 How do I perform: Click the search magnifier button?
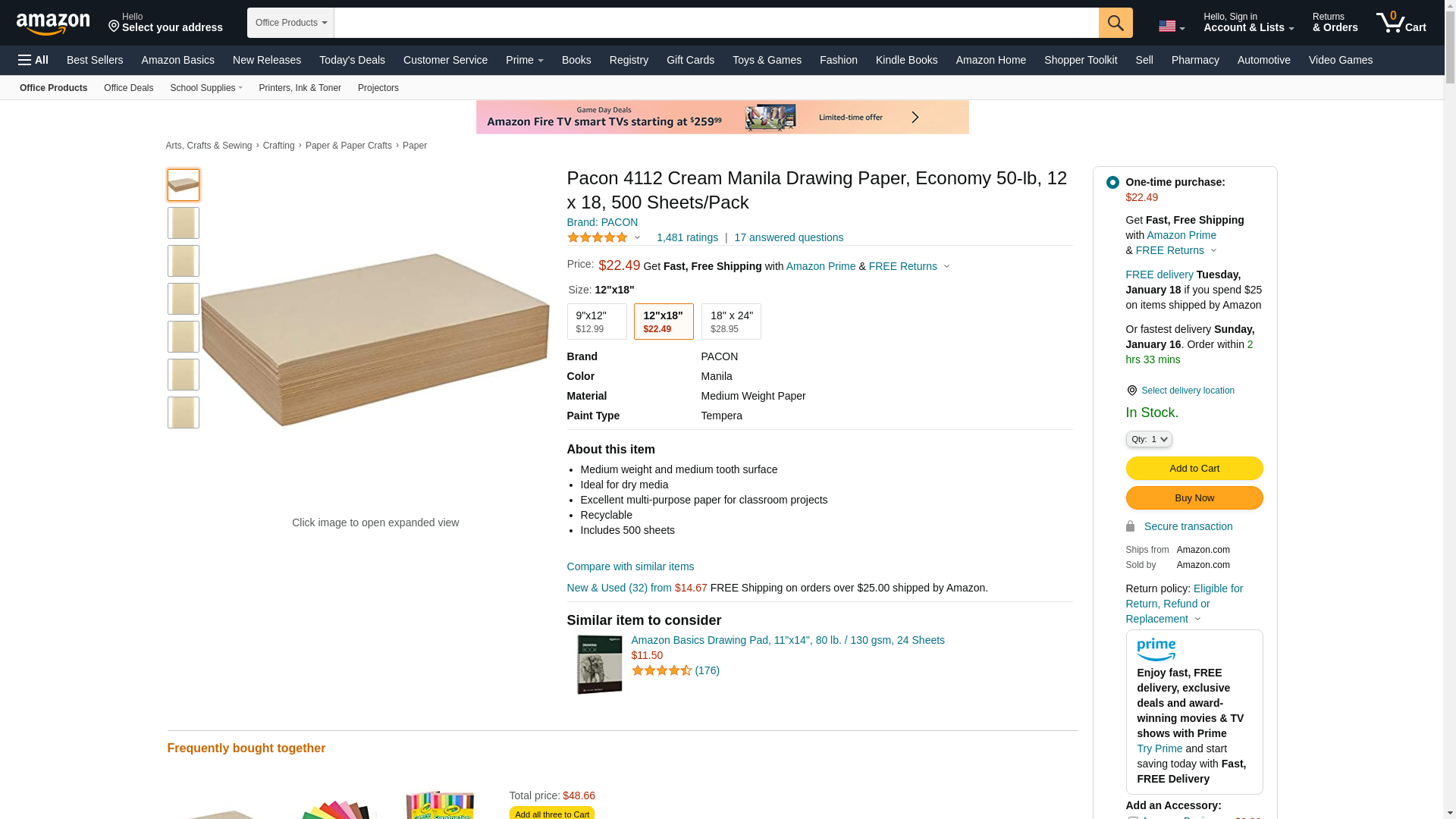pyautogui.click(x=1116, y=23)
